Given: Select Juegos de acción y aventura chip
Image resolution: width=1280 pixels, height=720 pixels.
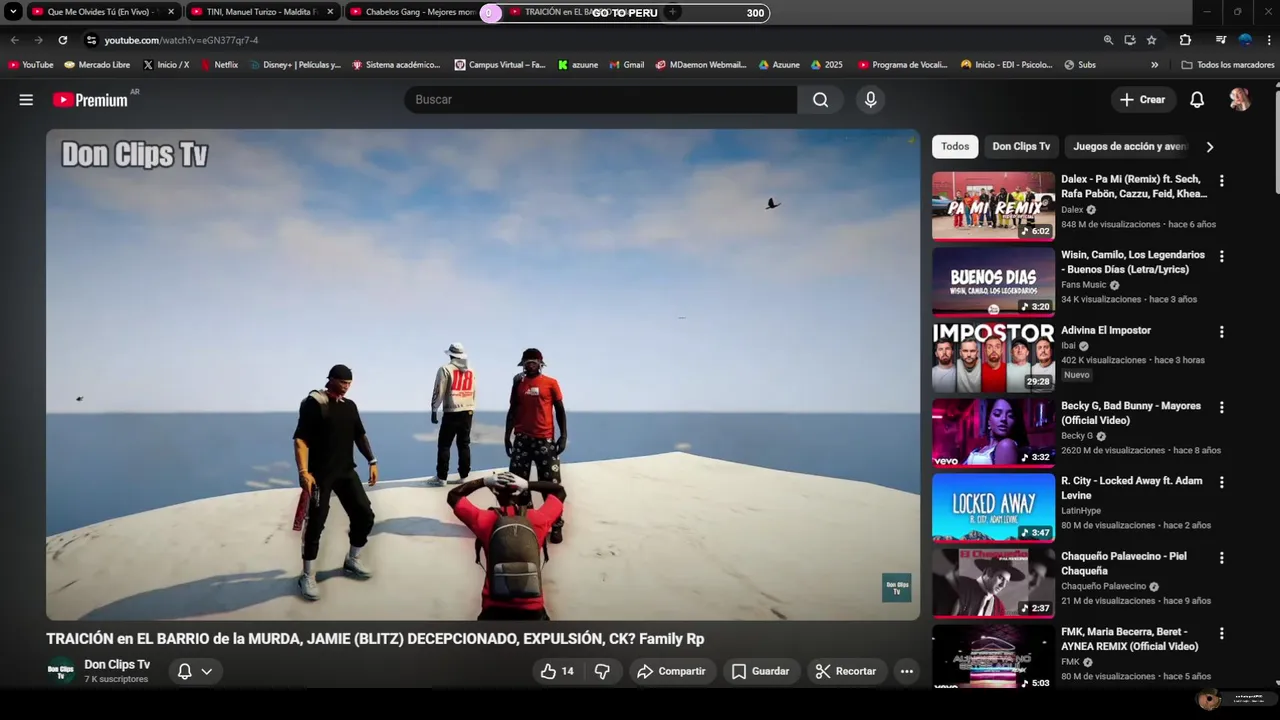Looking at the screenshot, I should pyautogui.click(x=1129, y=146).
